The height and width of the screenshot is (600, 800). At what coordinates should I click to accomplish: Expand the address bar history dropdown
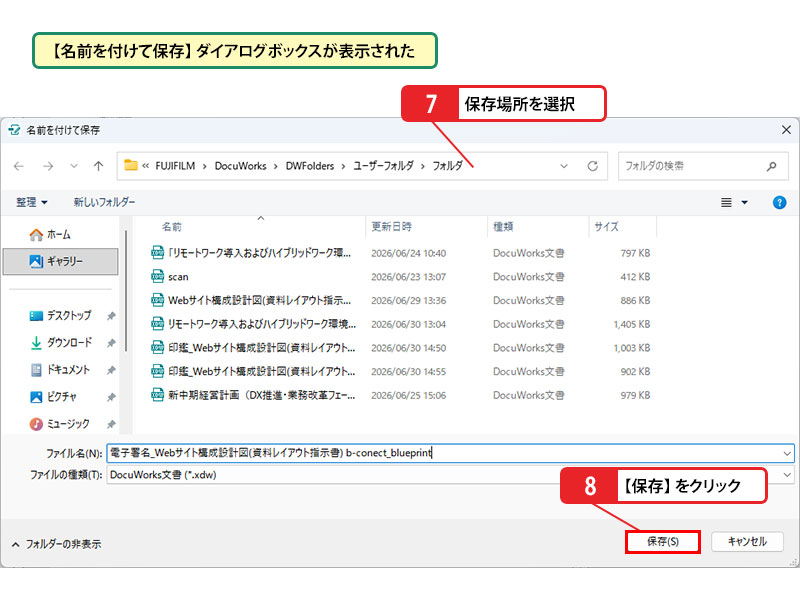tap(564, 166)
